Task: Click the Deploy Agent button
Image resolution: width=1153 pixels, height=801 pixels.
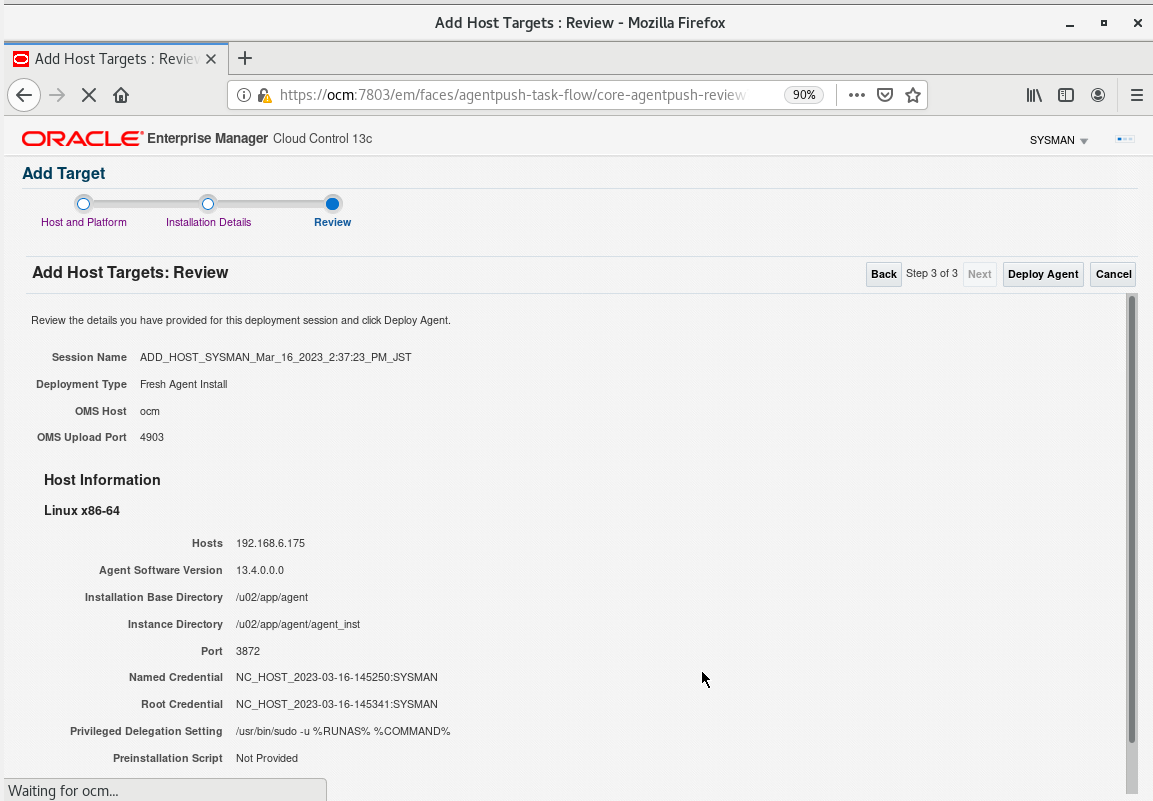Action: [x=1043, y=274]
